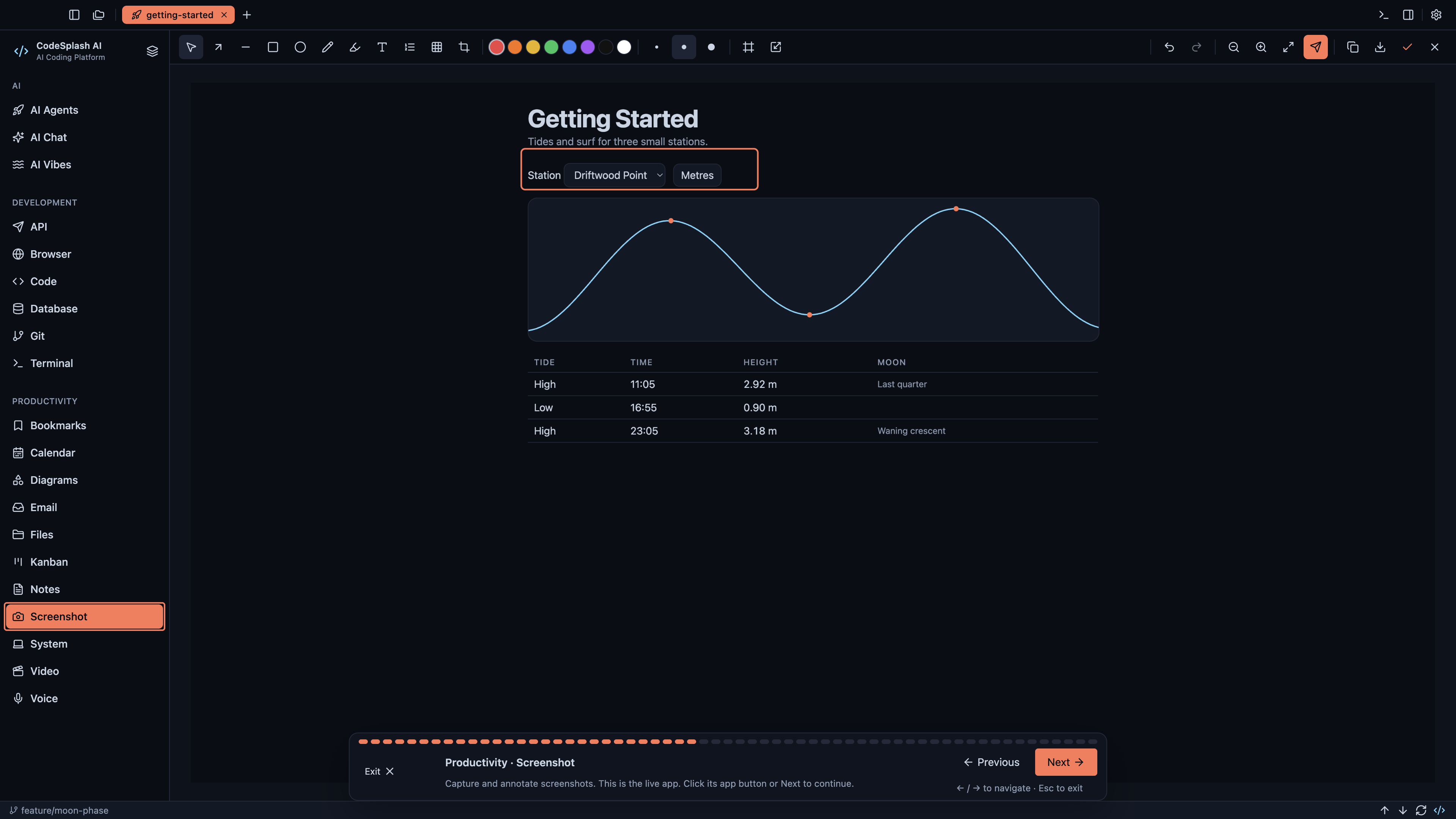Select the pointer selection tool
Image resolution: width=1456 pixels, height=819 pixels.
coord(191,47)
